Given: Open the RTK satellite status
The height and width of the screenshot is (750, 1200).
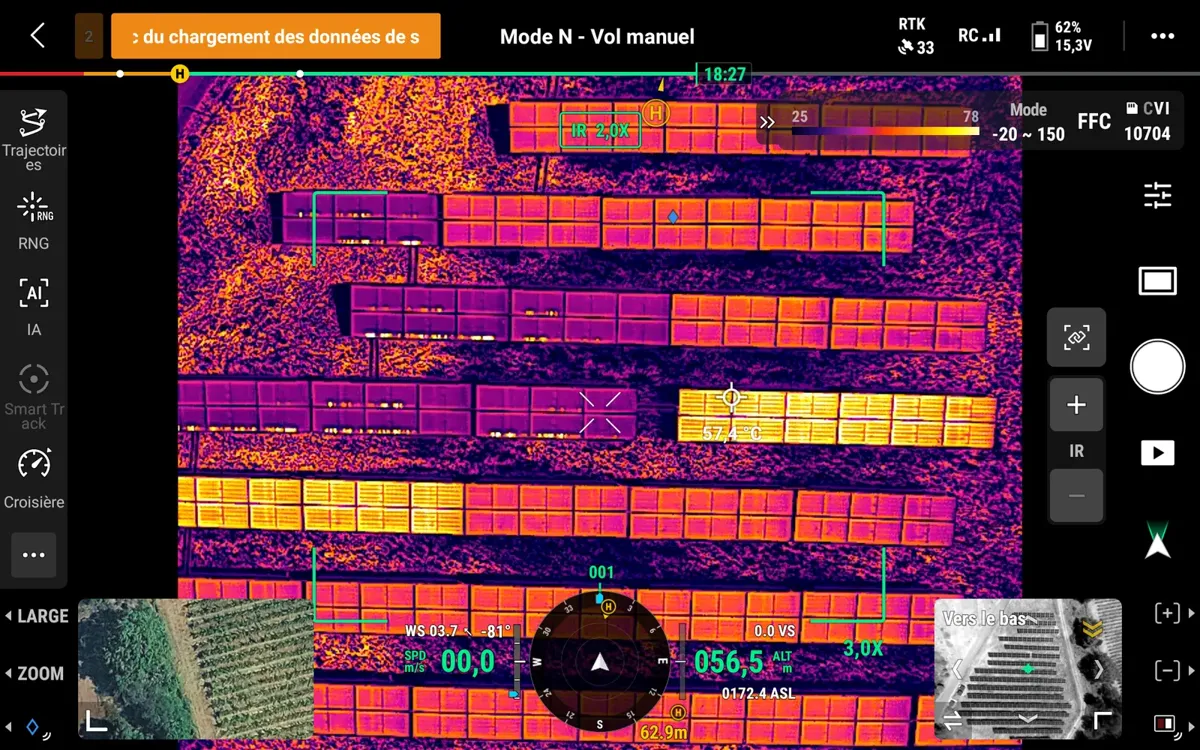Looking at the screenshot, I should [x=915, y=36].
